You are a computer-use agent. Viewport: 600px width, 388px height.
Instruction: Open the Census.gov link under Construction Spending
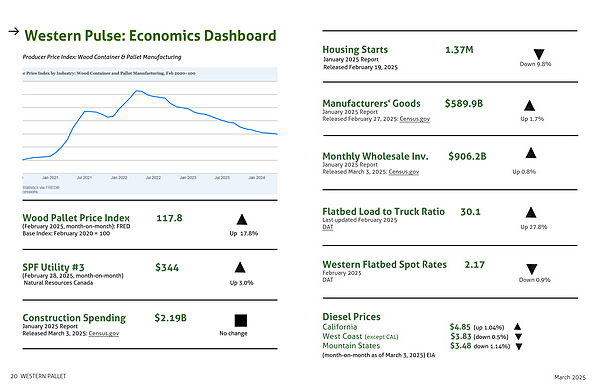[104, 333]
